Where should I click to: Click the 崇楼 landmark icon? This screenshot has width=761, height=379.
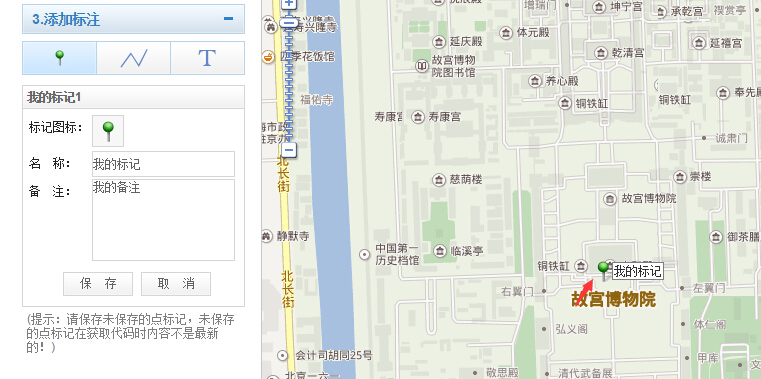[679, 177]
